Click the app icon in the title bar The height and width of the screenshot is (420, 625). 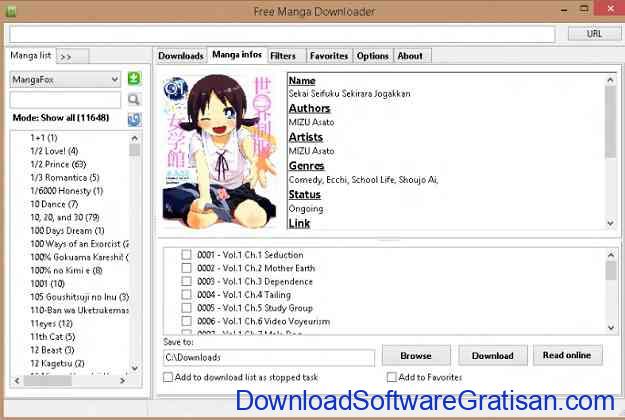click(11, 11)
